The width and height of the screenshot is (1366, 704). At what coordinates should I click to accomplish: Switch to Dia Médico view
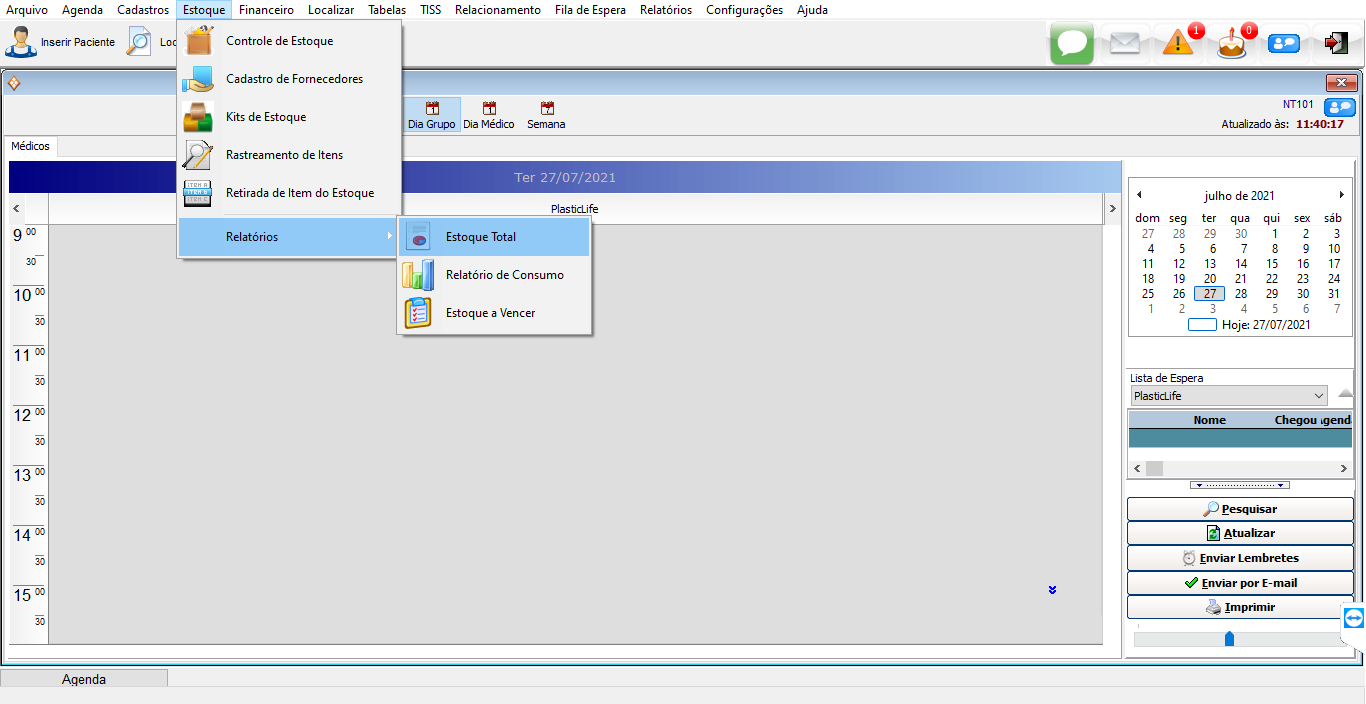click(x=489, y=115)
